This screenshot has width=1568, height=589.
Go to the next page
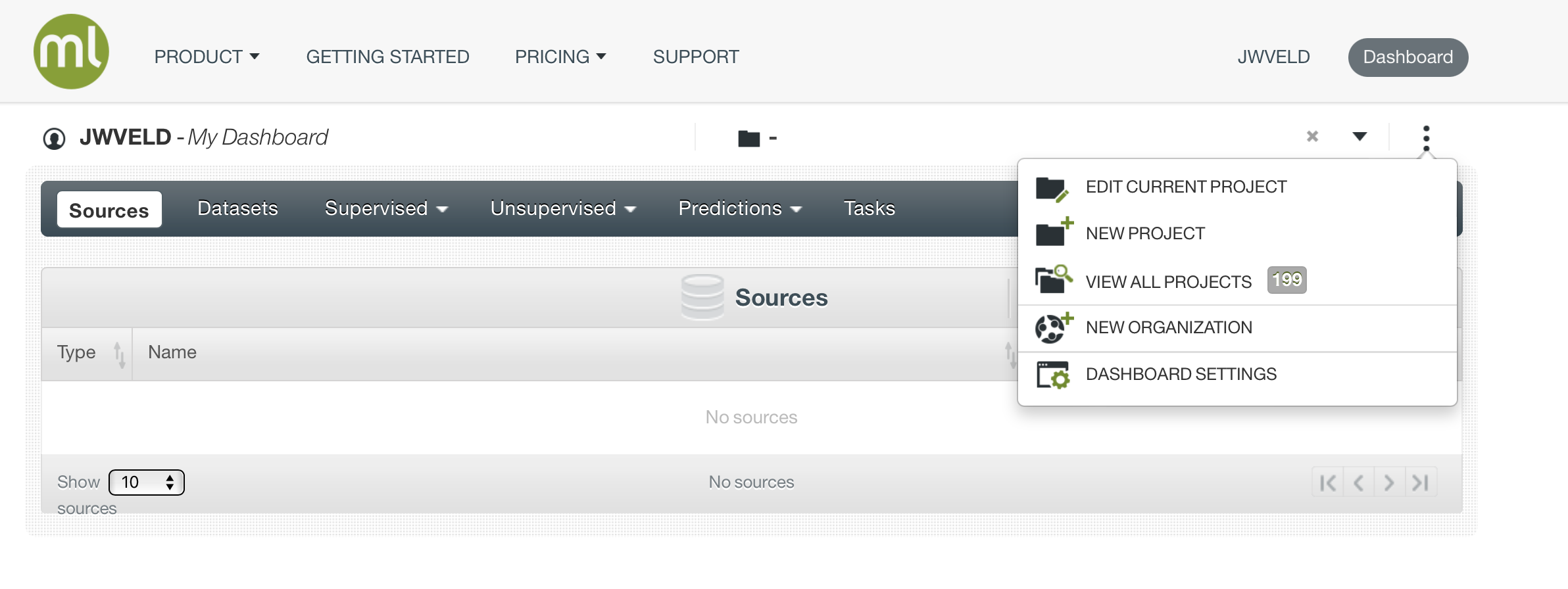click(x=1389, y=483)
